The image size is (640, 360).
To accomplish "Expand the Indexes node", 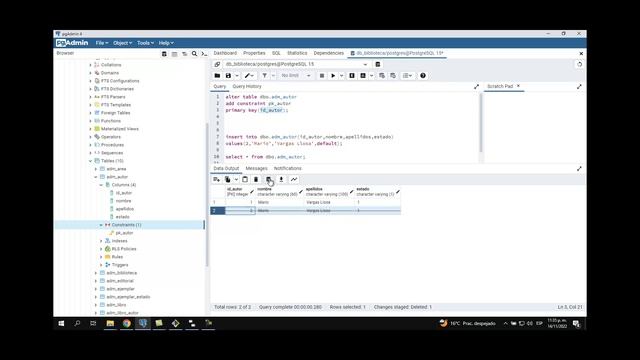I will [102, 241].
